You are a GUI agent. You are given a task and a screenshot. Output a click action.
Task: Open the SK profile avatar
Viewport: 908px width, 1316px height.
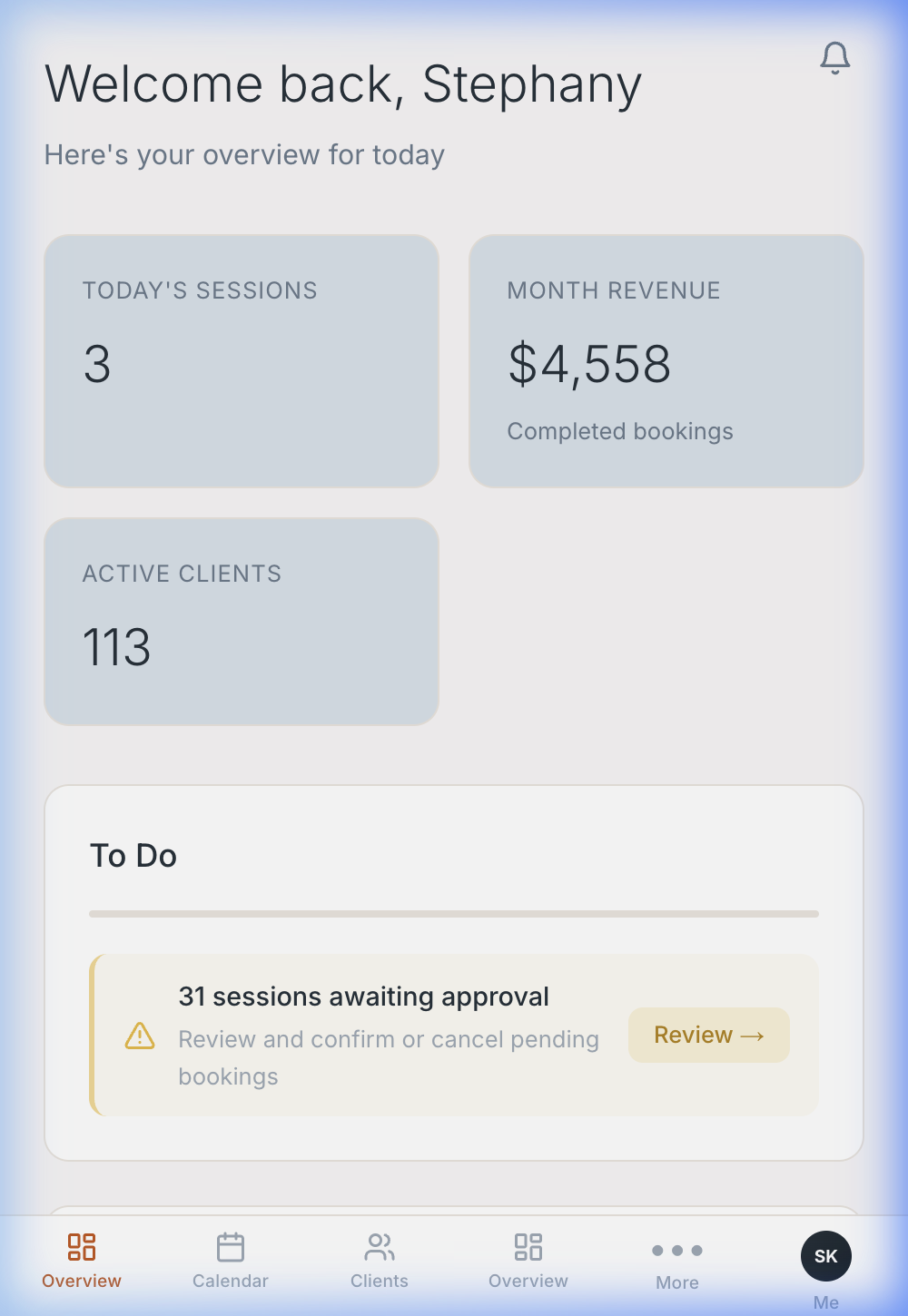tap(825, 1255)
